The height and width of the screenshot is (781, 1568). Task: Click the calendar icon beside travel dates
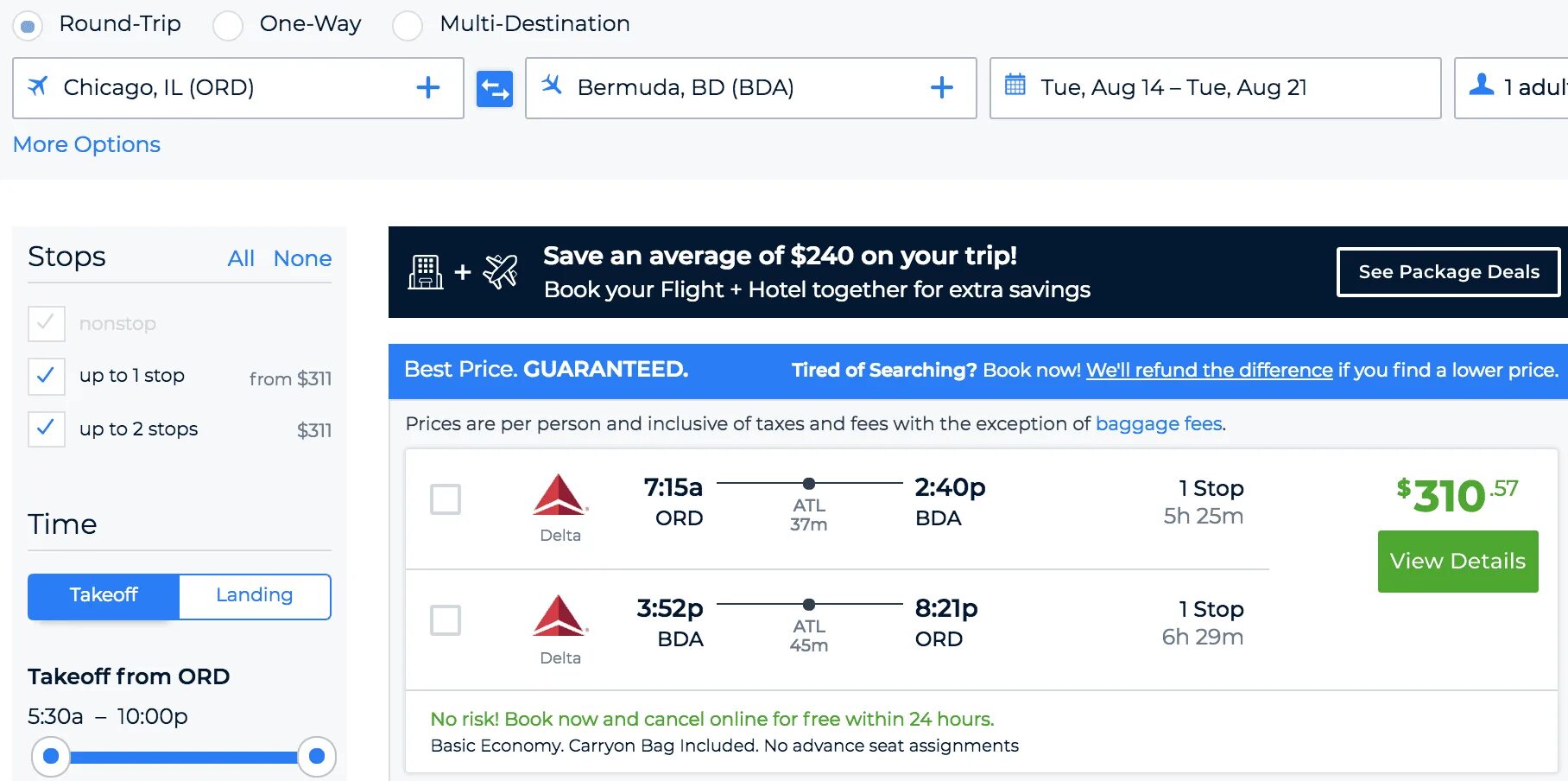[1015, 85]
